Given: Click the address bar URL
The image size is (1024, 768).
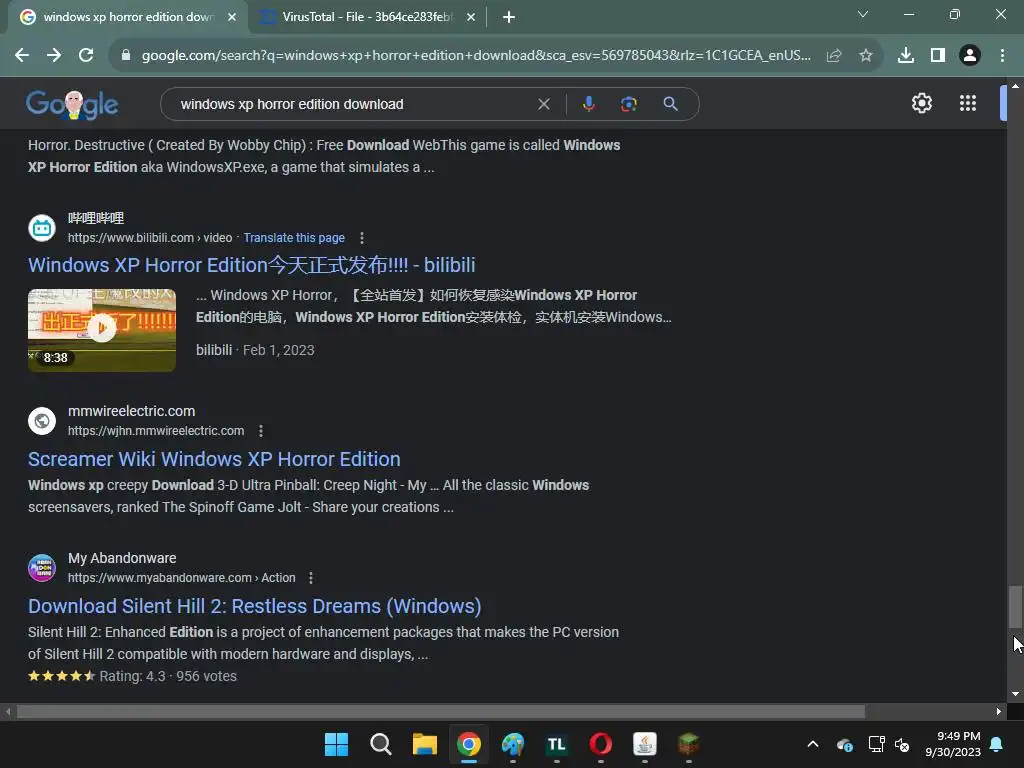Looking at the screenshot, I should (476, 56).
